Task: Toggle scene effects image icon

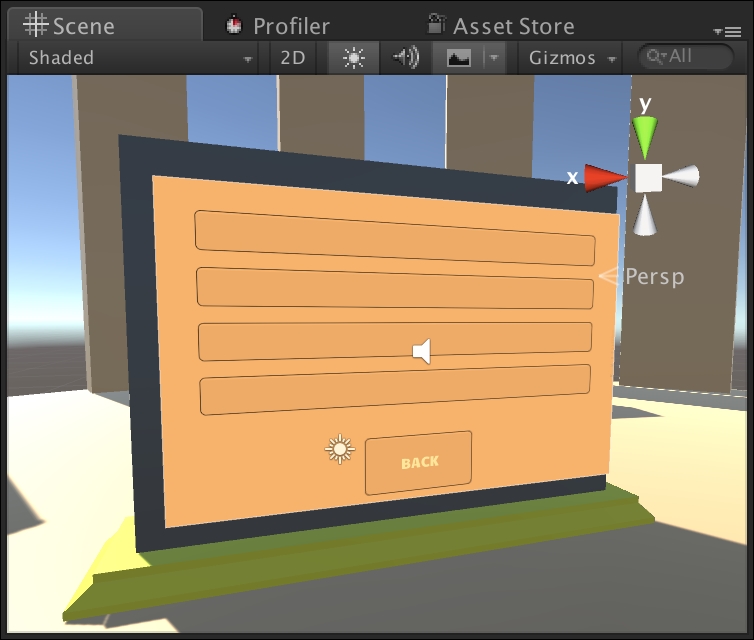Action: [459, 58]
